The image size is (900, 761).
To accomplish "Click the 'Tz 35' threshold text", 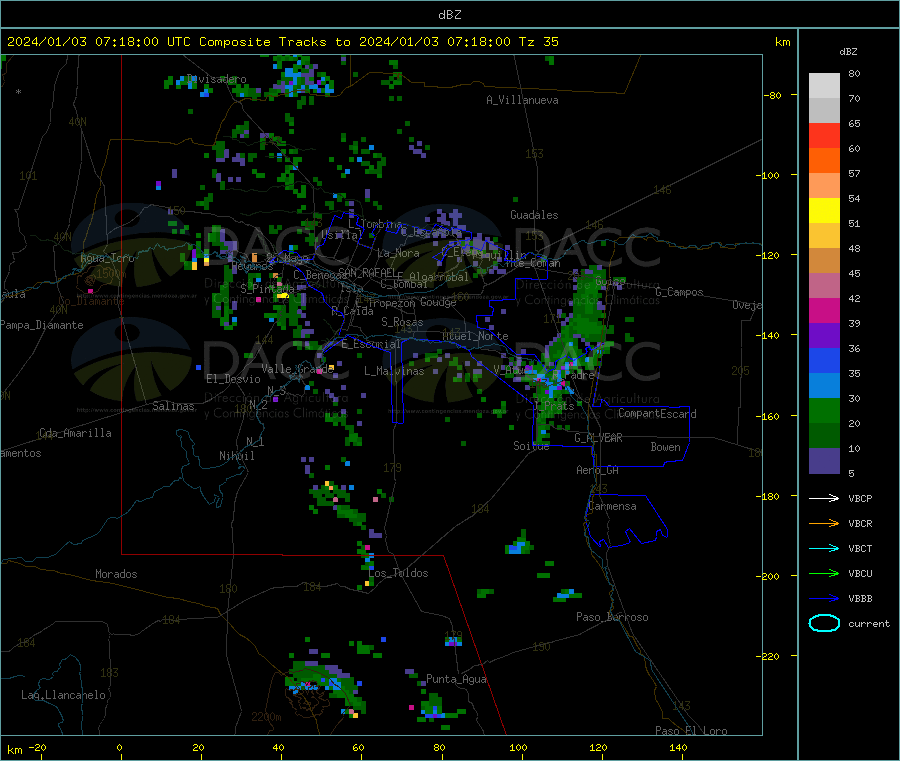I will point(538,42).
